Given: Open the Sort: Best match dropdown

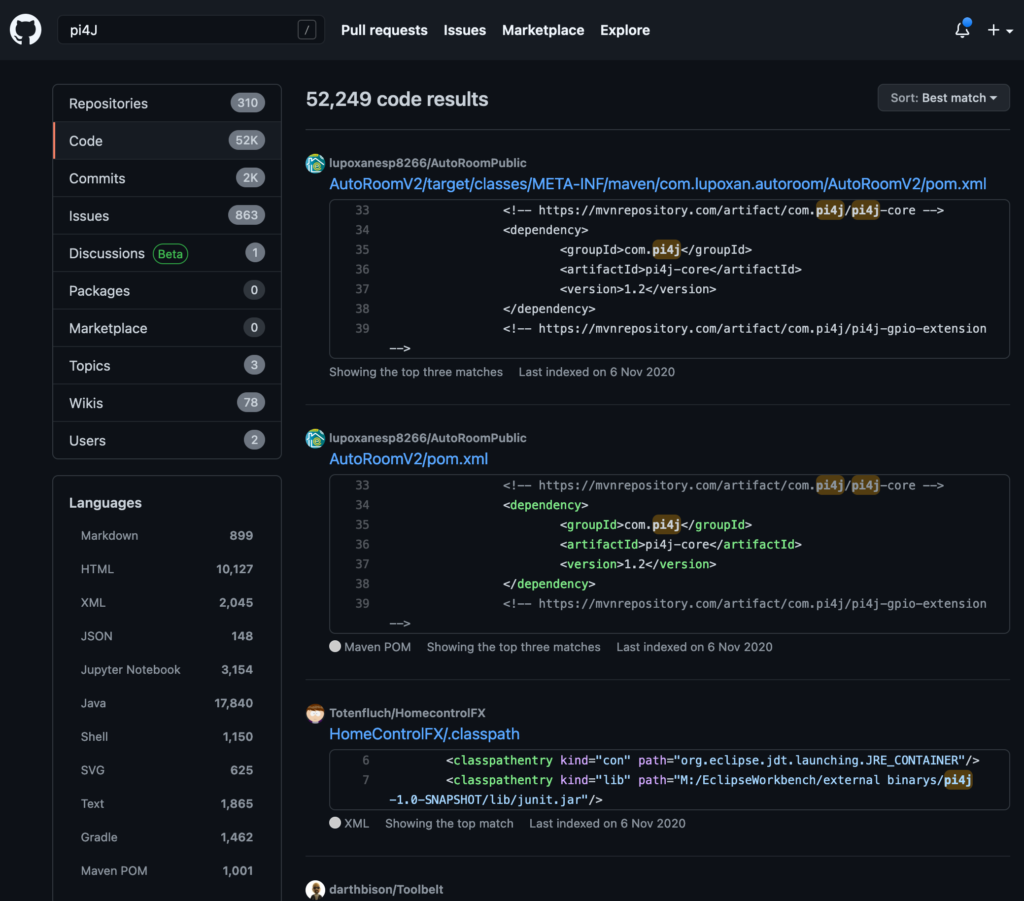Looking at the screenshot, I should (943, 98).
